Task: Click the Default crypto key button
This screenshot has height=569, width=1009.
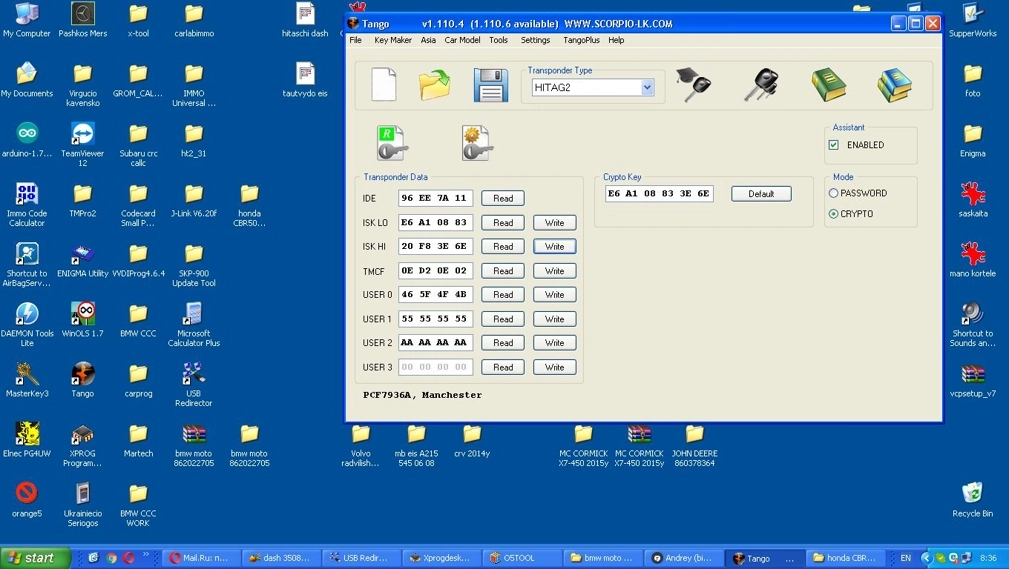Action: 761,194
